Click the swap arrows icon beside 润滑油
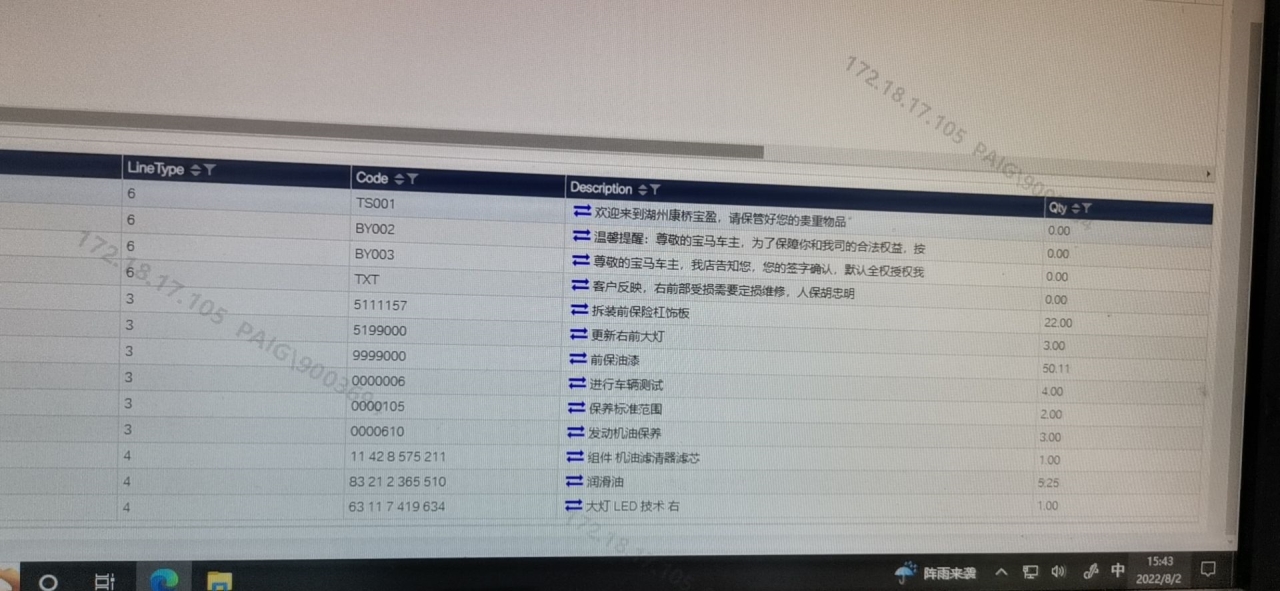The width and height of the screenshot is (1280, 591). (x=574, y=481)
